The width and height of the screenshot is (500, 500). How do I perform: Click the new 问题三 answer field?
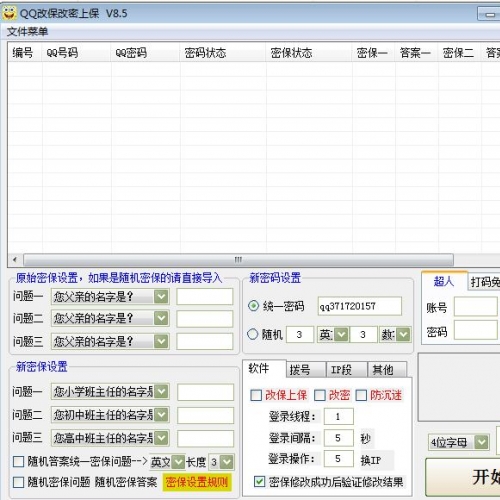pyautogui.click(x=206, y=438)
